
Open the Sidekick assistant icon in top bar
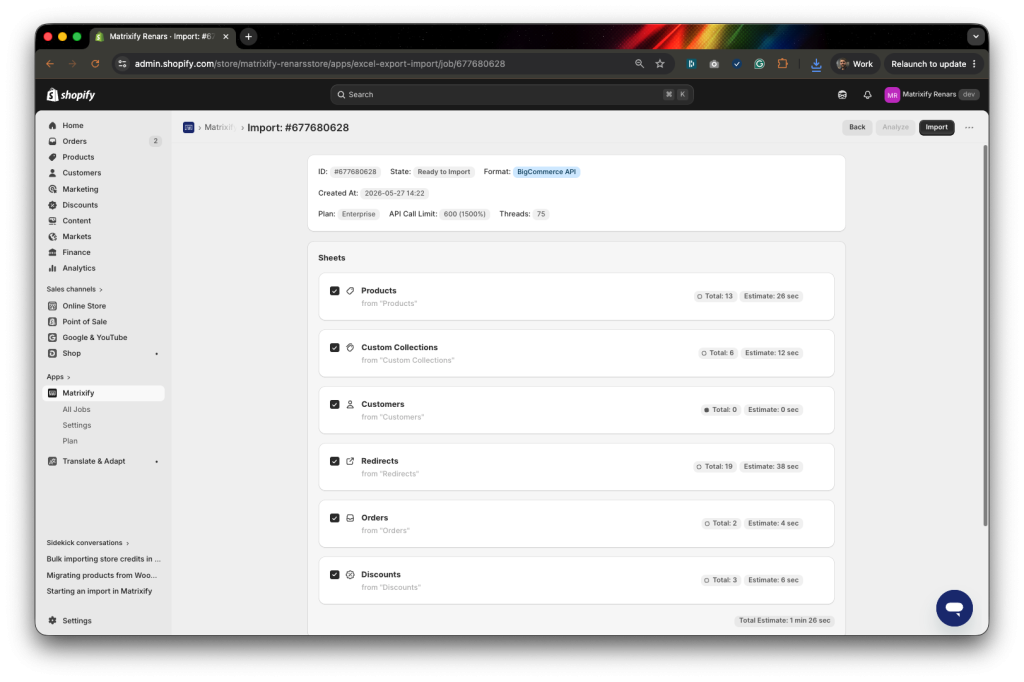point(842,95)
